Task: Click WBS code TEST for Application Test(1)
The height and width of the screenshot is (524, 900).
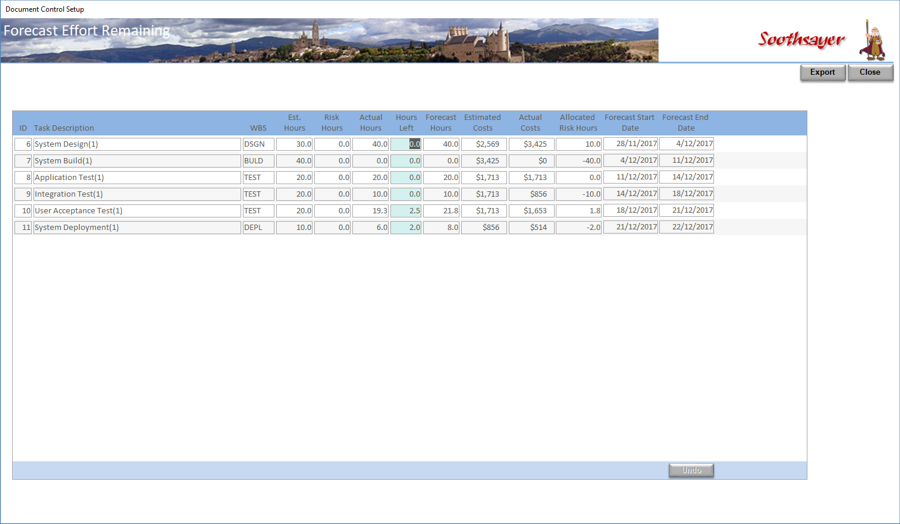Action: coord(258,177)
